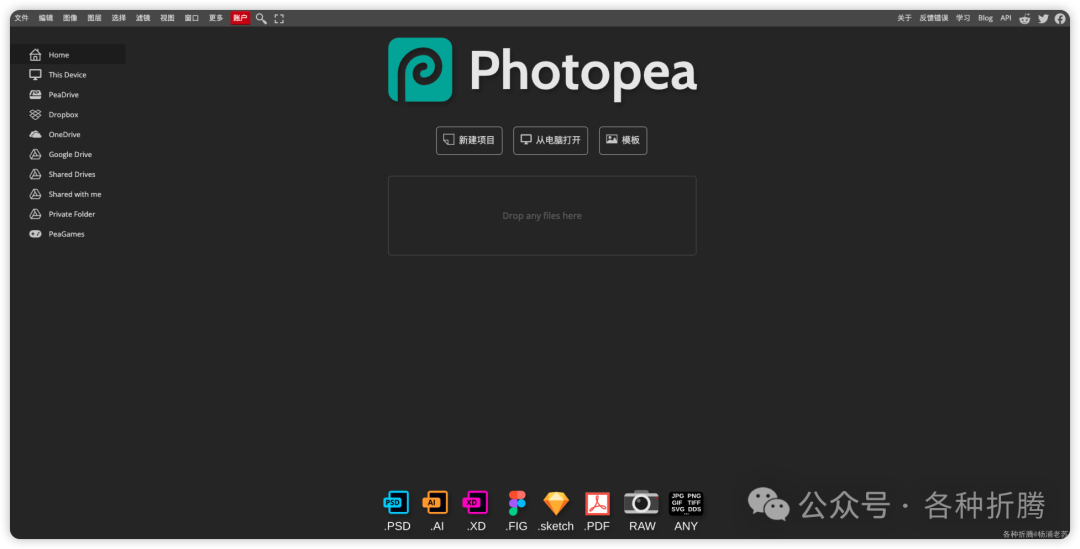Open the 文件 (File) menu
This screenshot has height=549, width=1080.
pyautogui.click(x=22, y=19)
